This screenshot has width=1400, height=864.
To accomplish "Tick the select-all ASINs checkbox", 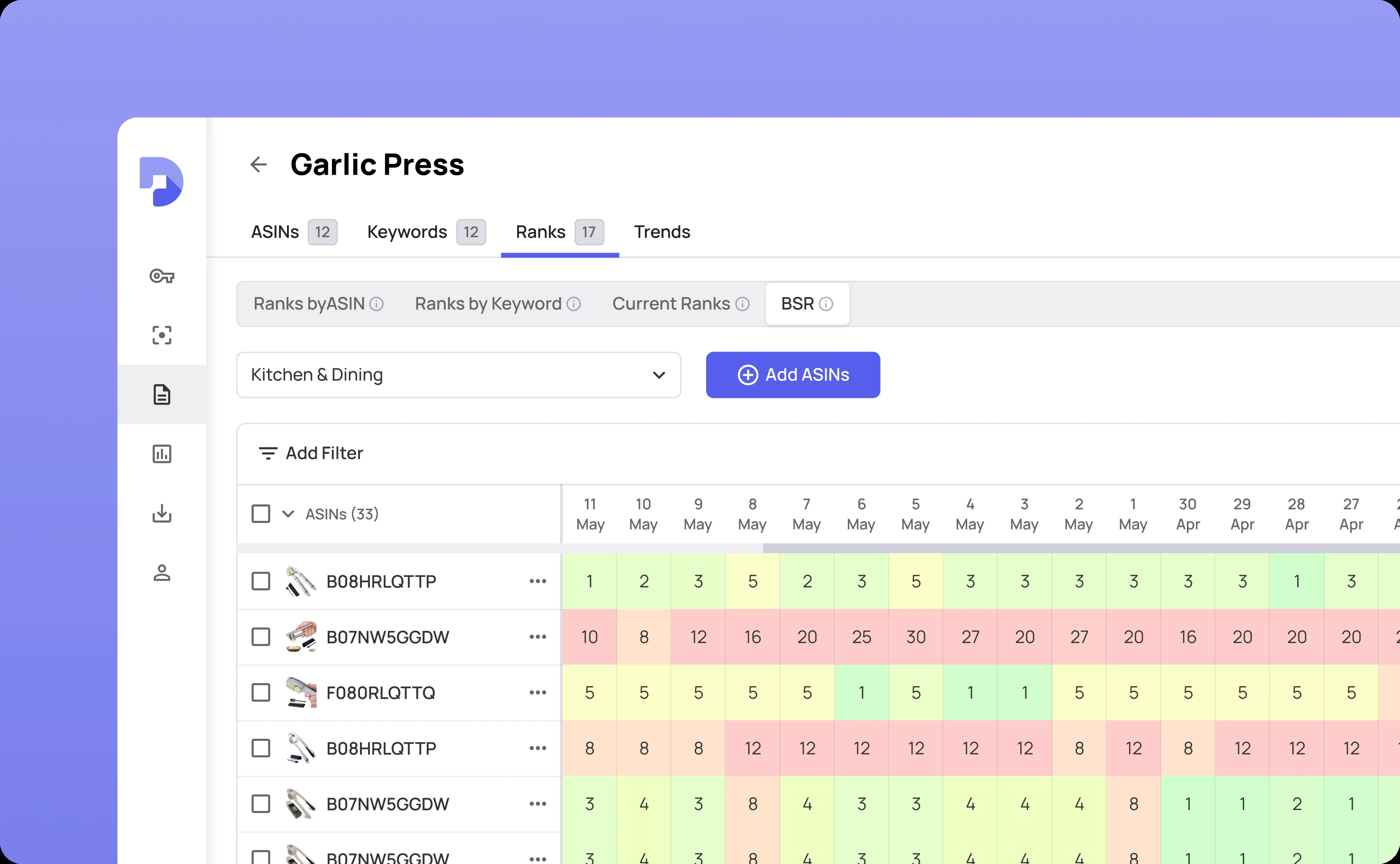I will 261,514.
